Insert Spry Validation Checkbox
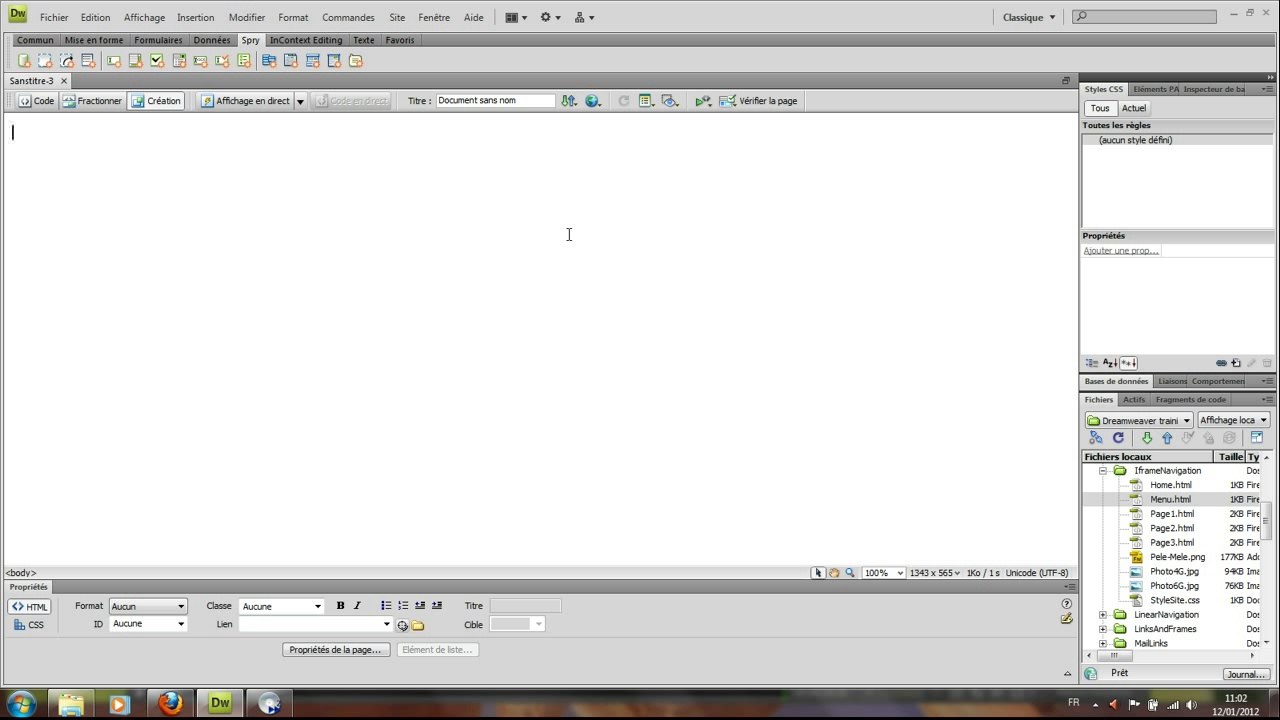The width and height of the screenshot is (1280, 720). pyautogui.click(x=157, y=60)
